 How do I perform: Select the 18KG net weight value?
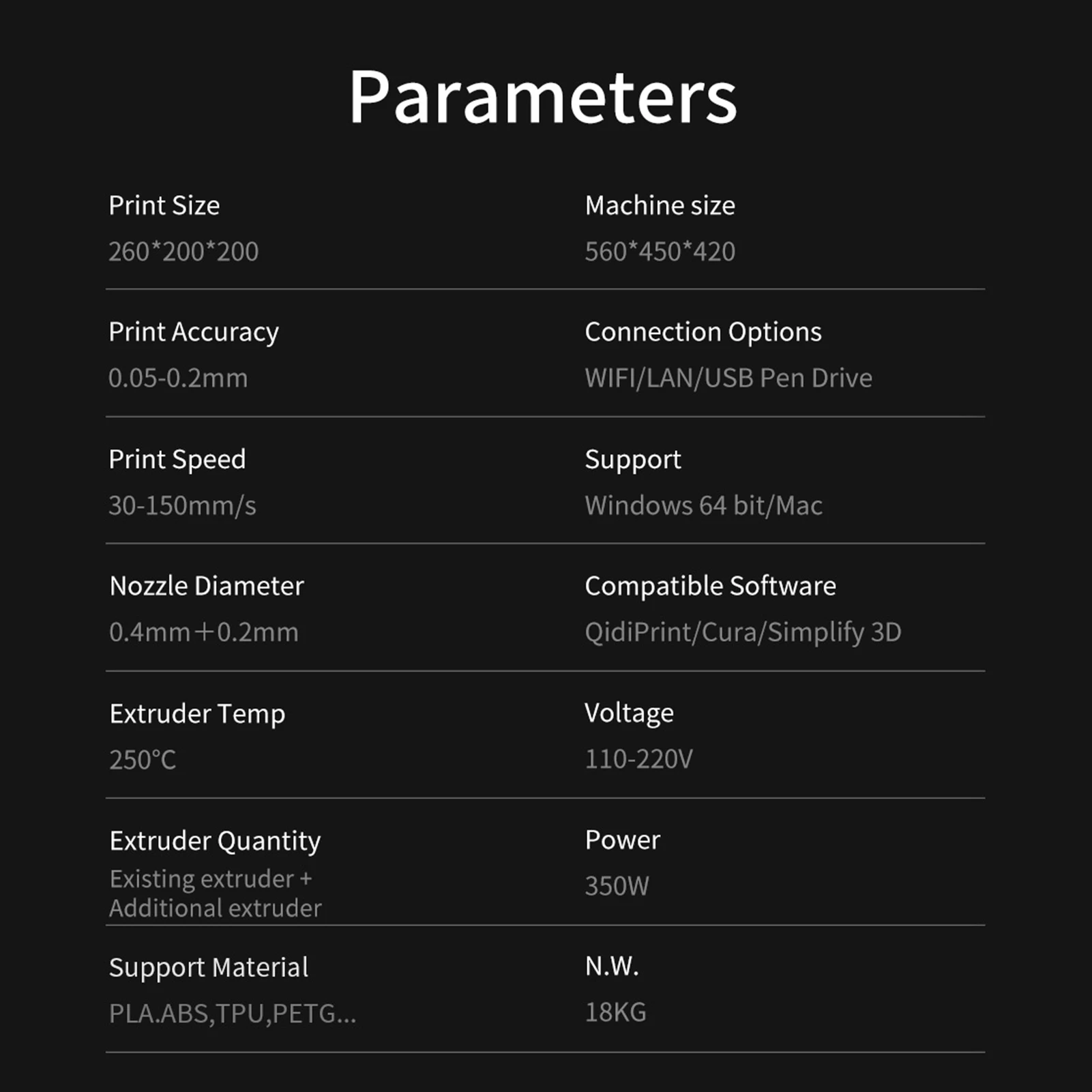615,1012
